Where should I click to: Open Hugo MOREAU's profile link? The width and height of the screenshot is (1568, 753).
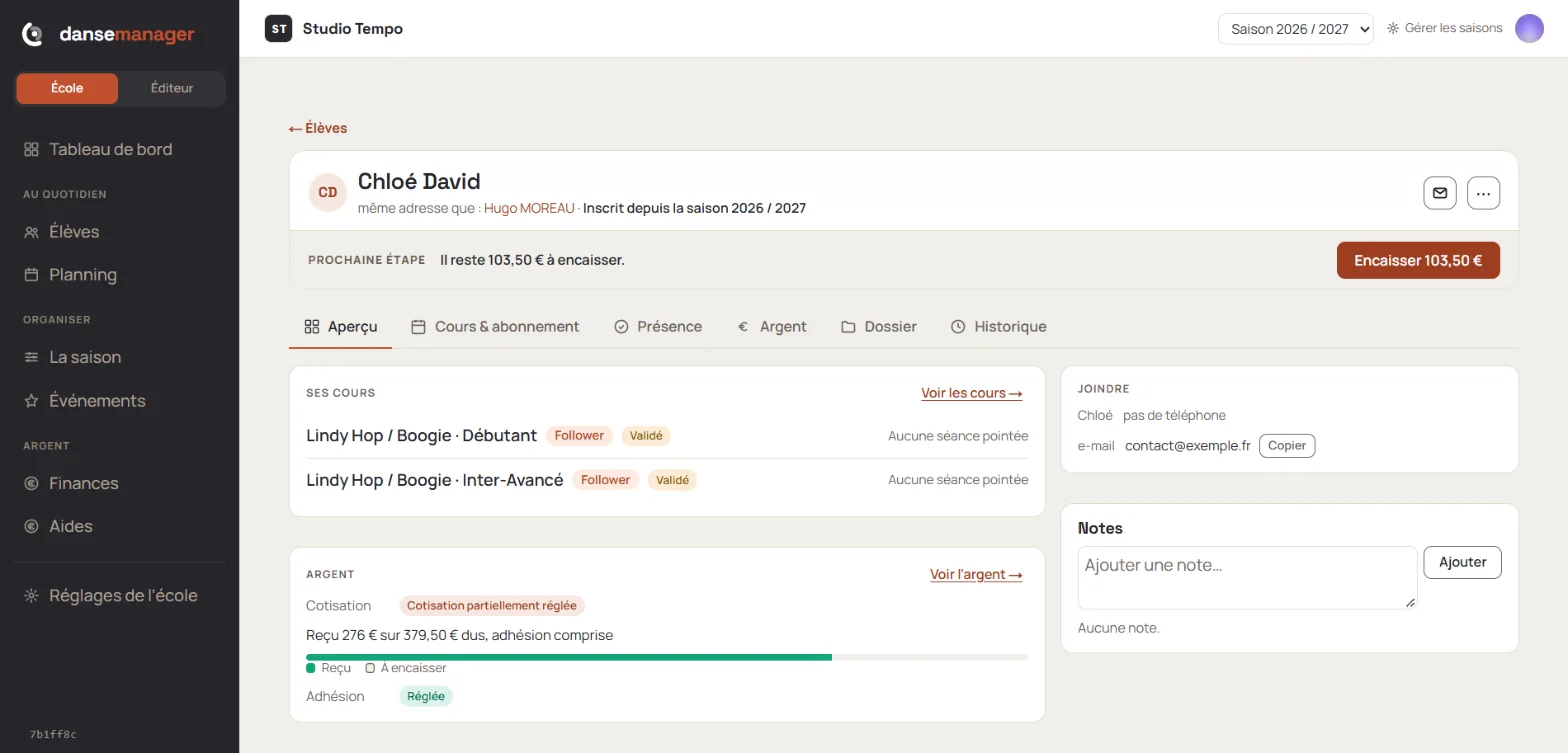(529, 208)
